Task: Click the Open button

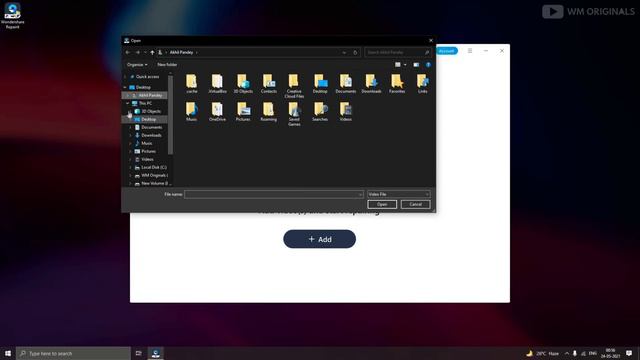Action: tap(382, 204)
